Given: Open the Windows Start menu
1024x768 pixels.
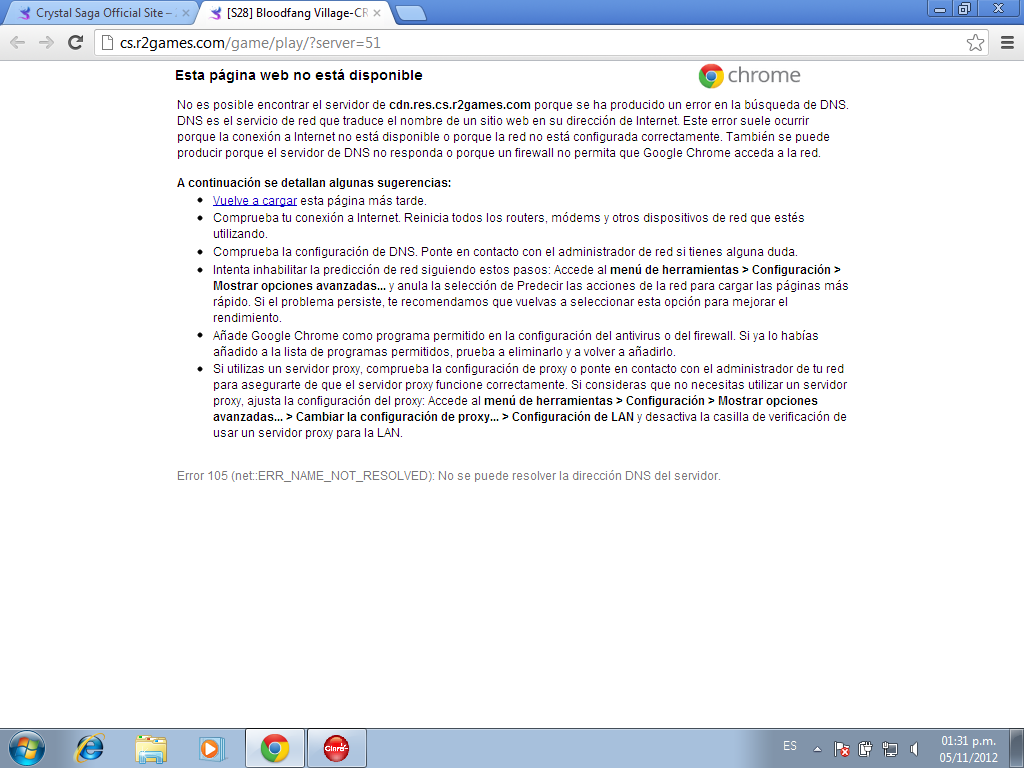Looking at the screenshot, I should [x=26, y=747].
